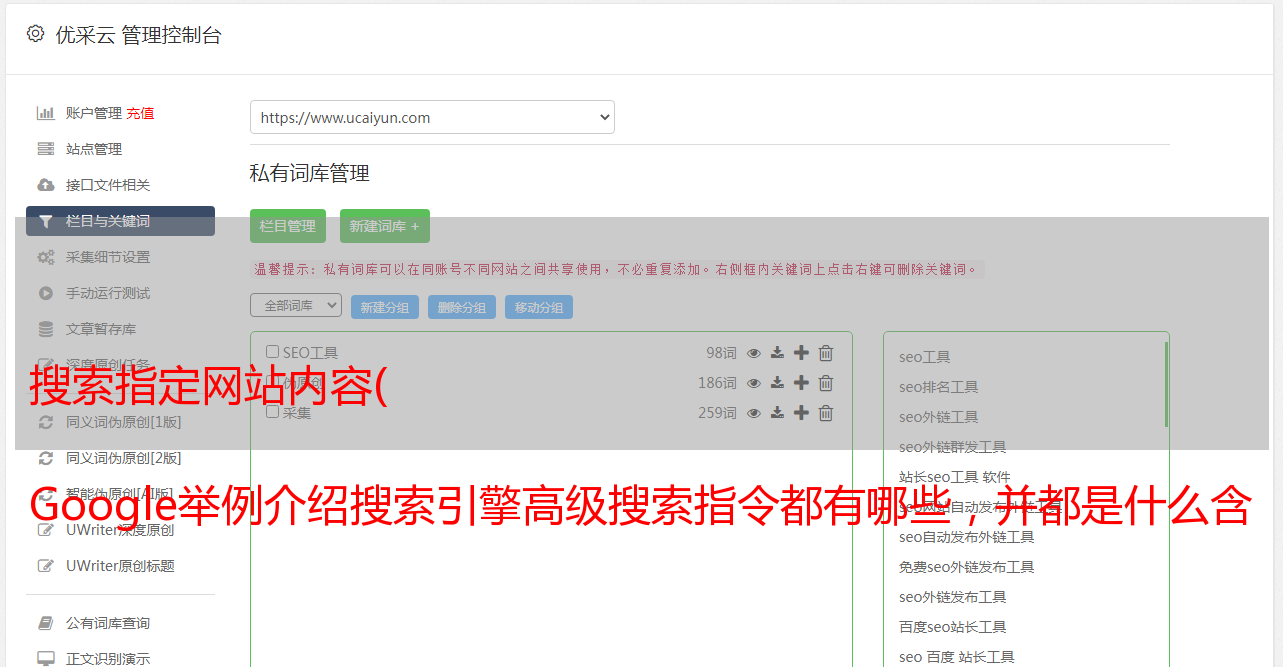View words in the 采集 library
1283x667 pixels.
point(754,413)
